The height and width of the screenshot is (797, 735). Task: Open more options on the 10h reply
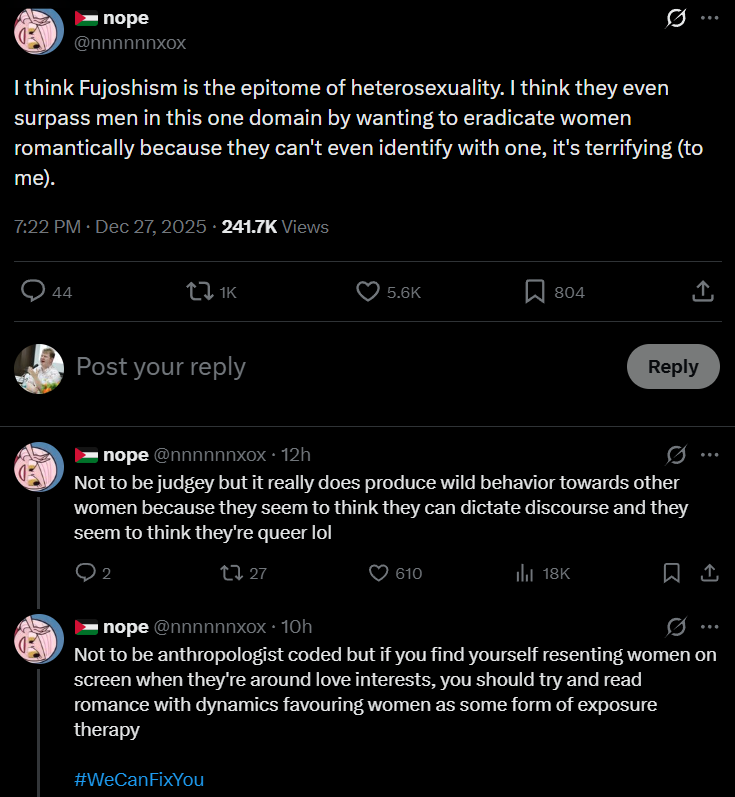tap(709, 627)
